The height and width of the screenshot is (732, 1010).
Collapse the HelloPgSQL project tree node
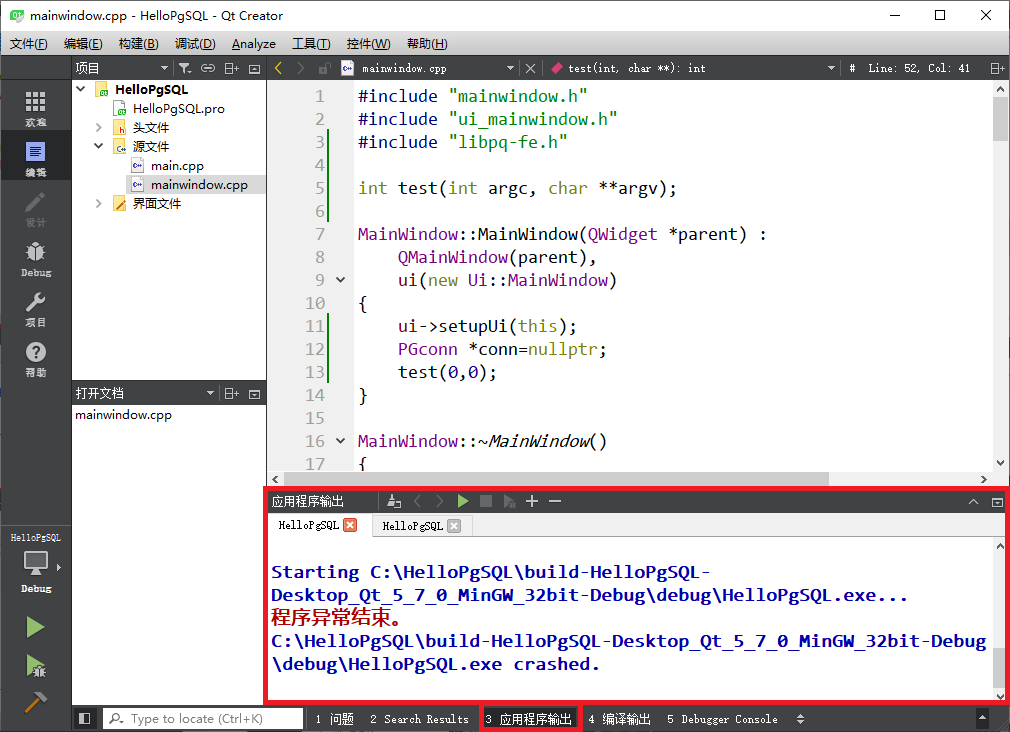point(81,88)
